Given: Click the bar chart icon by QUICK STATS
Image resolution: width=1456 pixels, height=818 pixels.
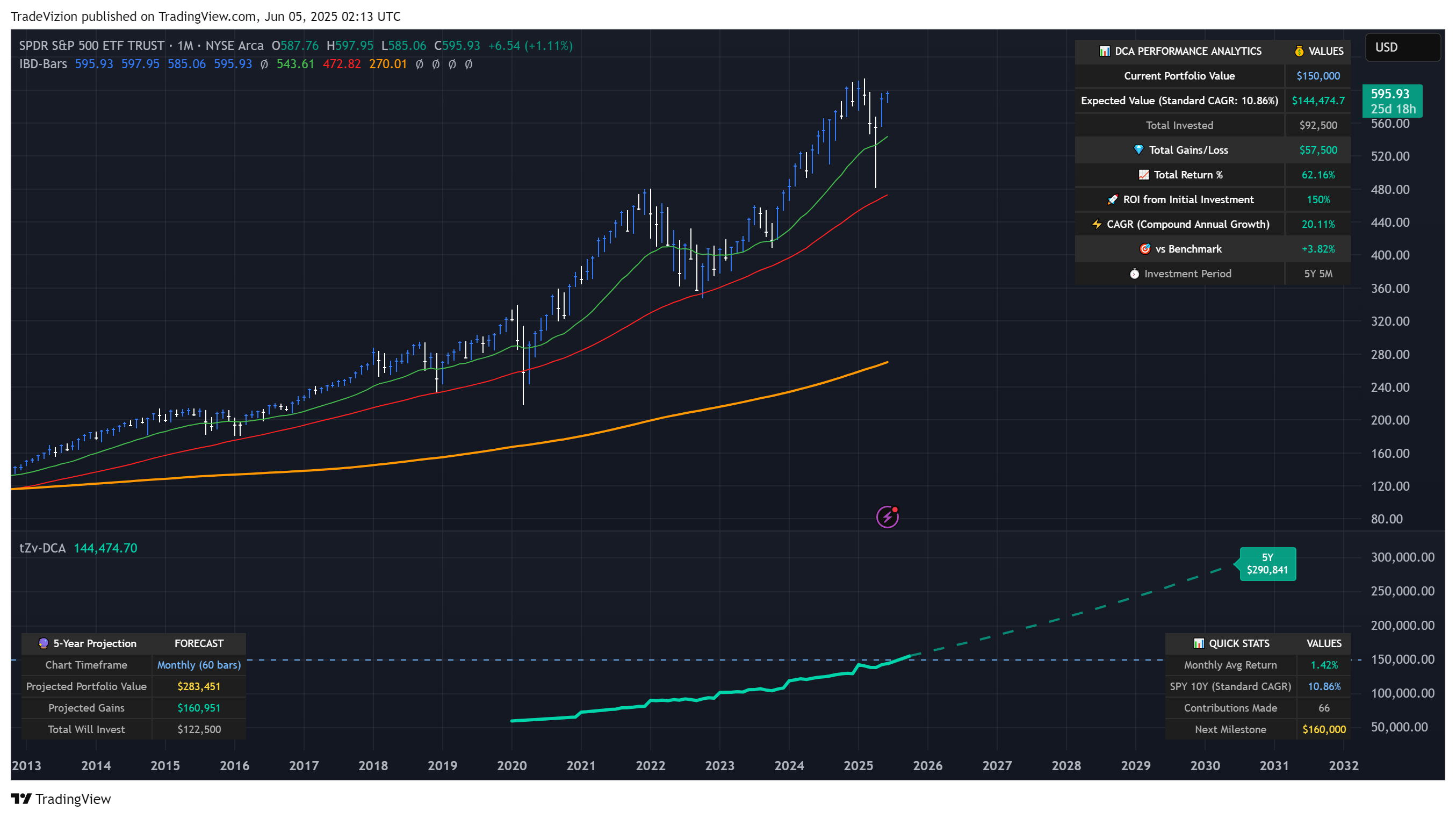Looking at the screenshot, I should [x=1198, y=643].
